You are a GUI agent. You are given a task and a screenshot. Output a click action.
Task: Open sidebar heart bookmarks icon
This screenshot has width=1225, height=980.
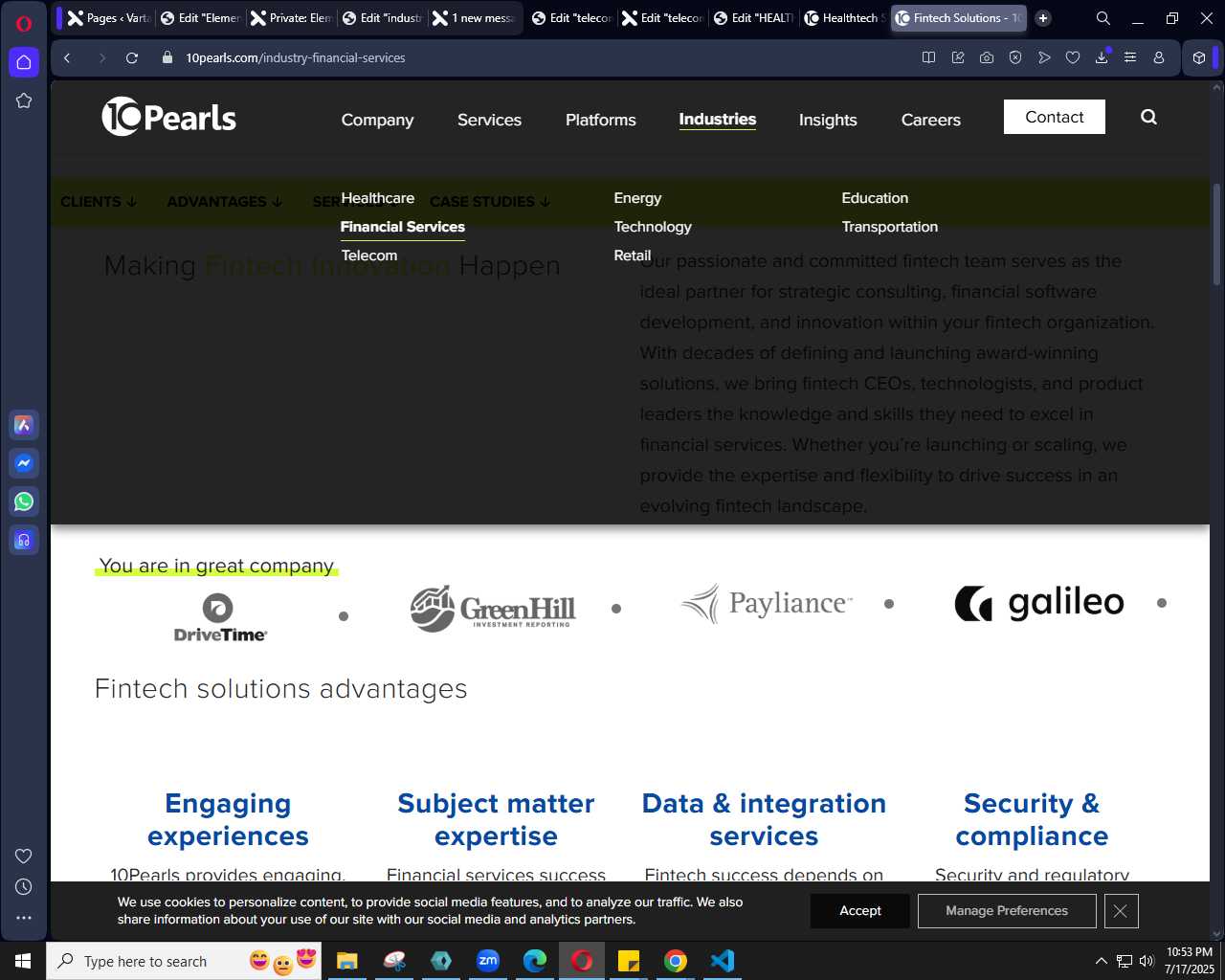tap(24, 857)
